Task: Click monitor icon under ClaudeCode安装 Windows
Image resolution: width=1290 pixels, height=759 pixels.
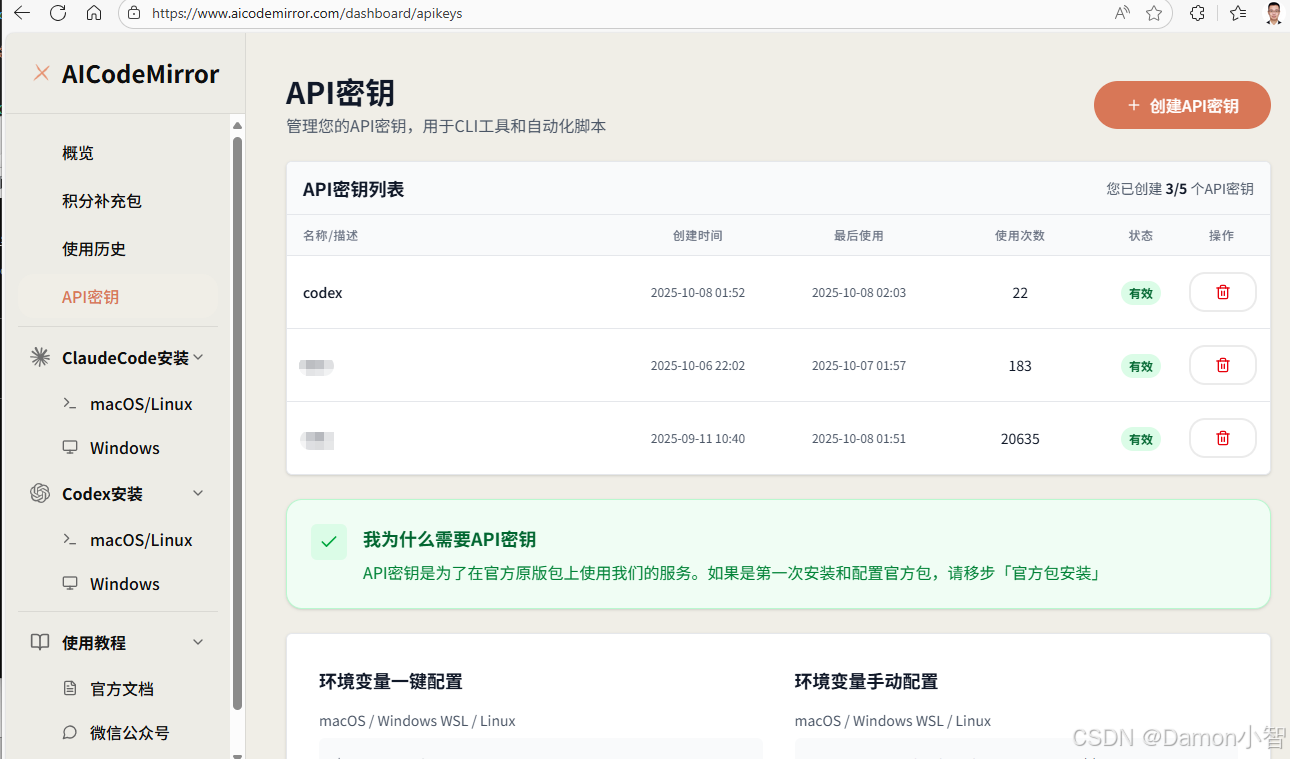Action: pyautogui.click(x=70, y=447)
